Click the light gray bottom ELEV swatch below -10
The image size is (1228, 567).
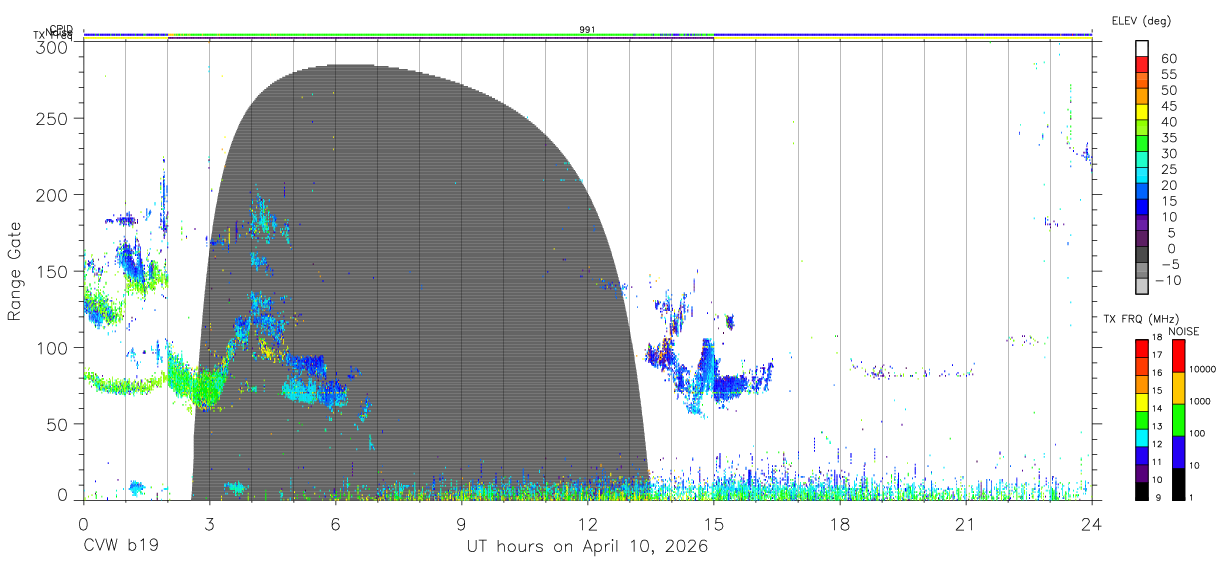[x=1142, y=286]
